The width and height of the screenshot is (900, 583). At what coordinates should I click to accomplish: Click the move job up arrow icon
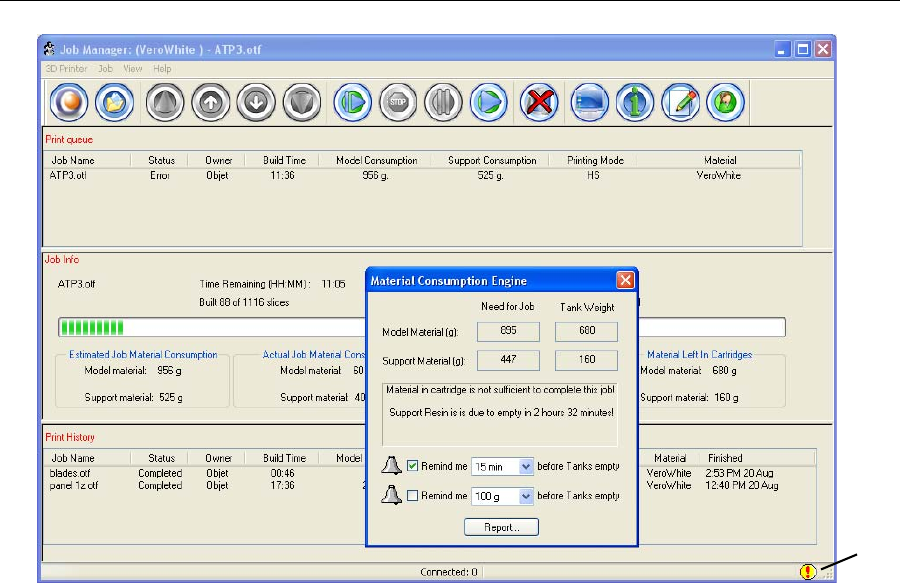pos(209,103)
